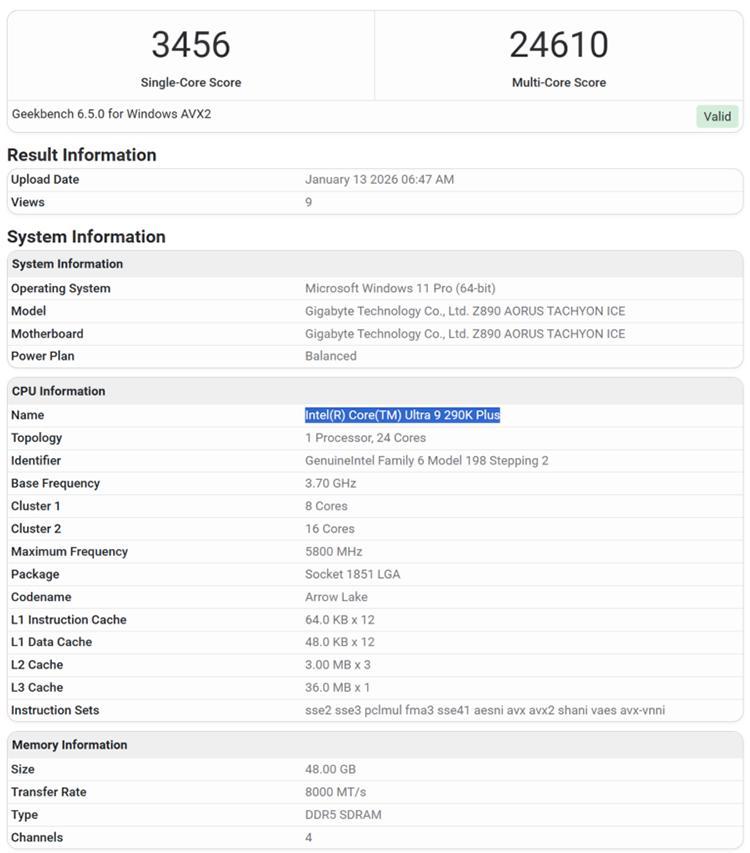Viewport: 750px width, 853px height.
Task: Click the DDR5 SDRAM memory type value
Action: pyautogui.click(x=343, y=815)
